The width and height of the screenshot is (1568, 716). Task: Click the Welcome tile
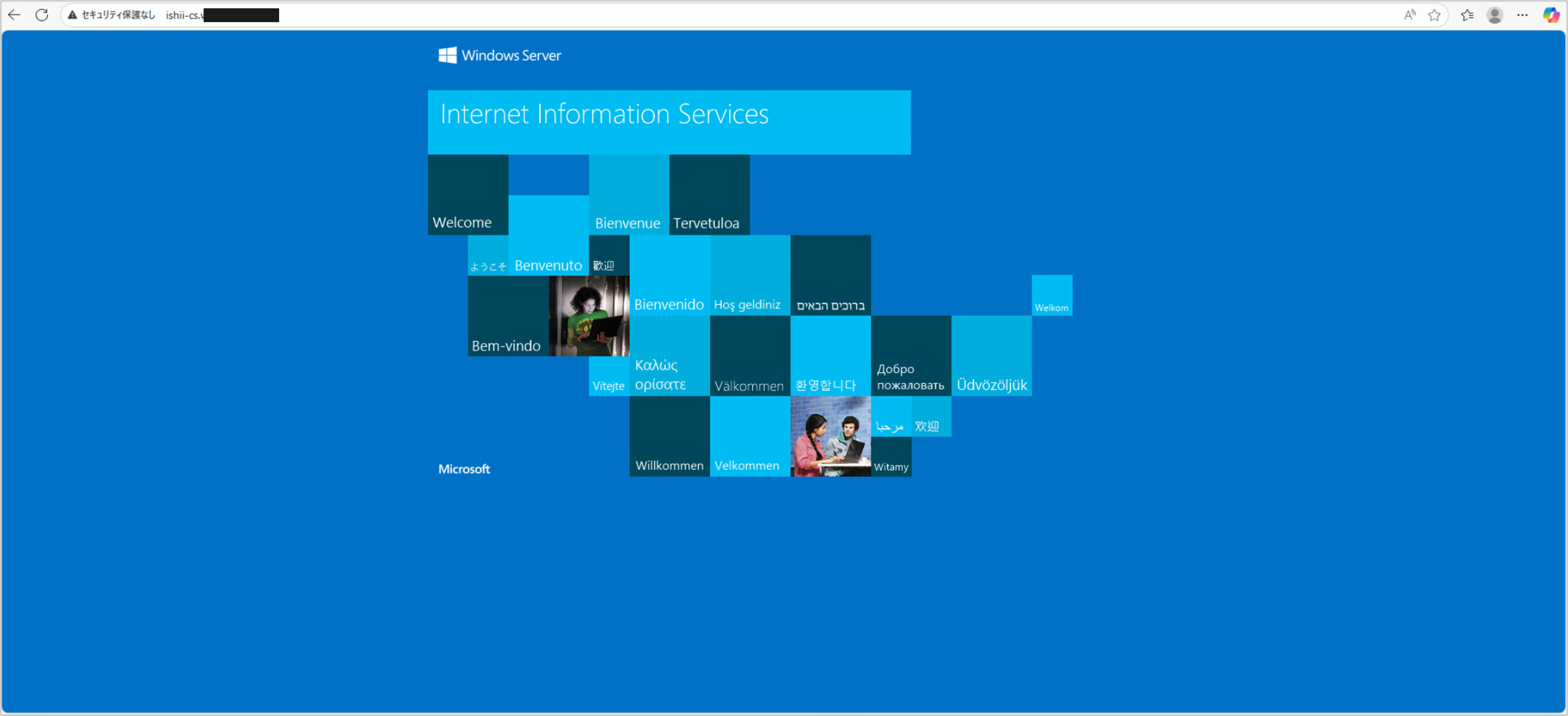pyautogui.click(x=467, y=194)
